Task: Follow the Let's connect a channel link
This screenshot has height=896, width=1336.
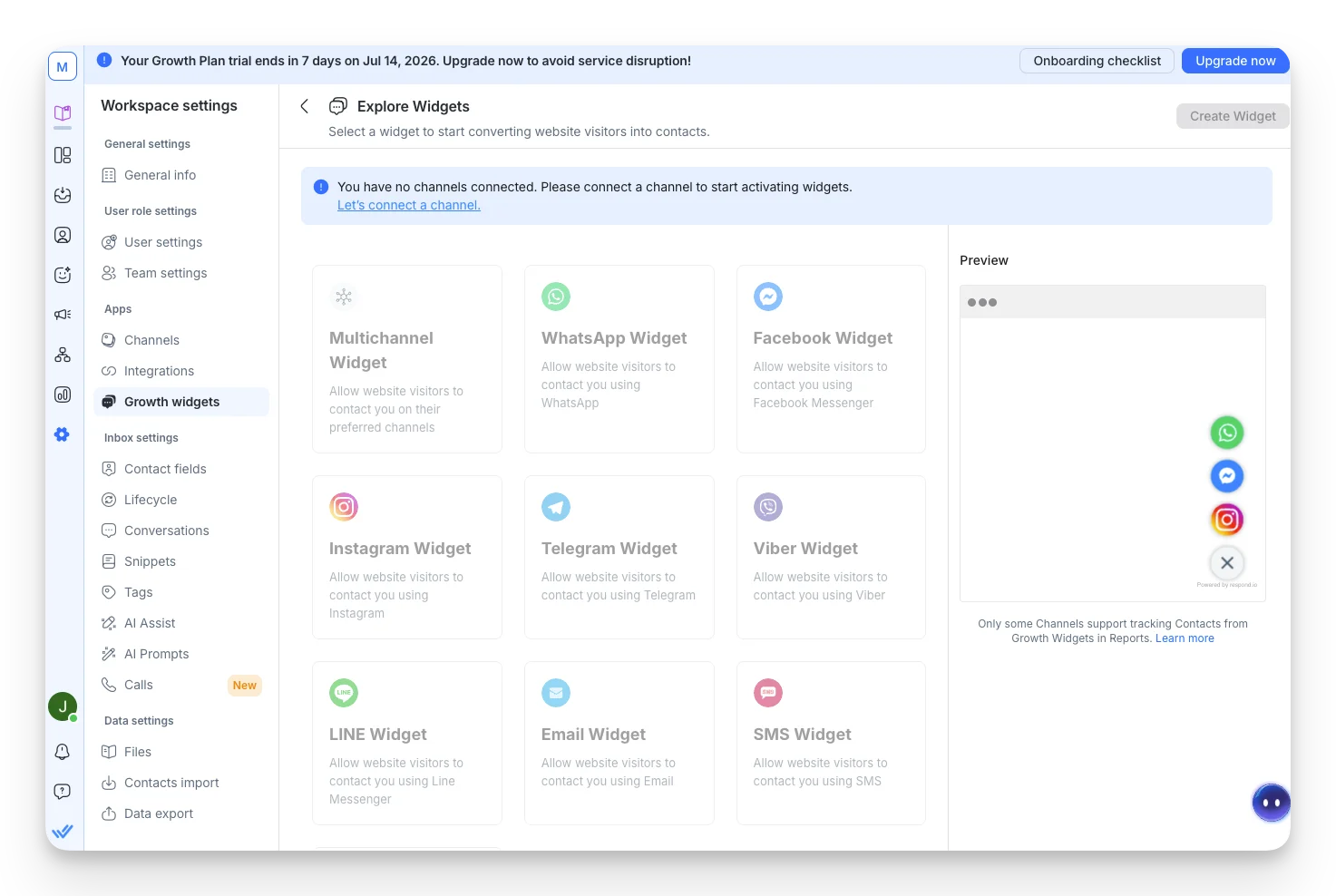Action: pyautogui.click(x=409, y=205)
